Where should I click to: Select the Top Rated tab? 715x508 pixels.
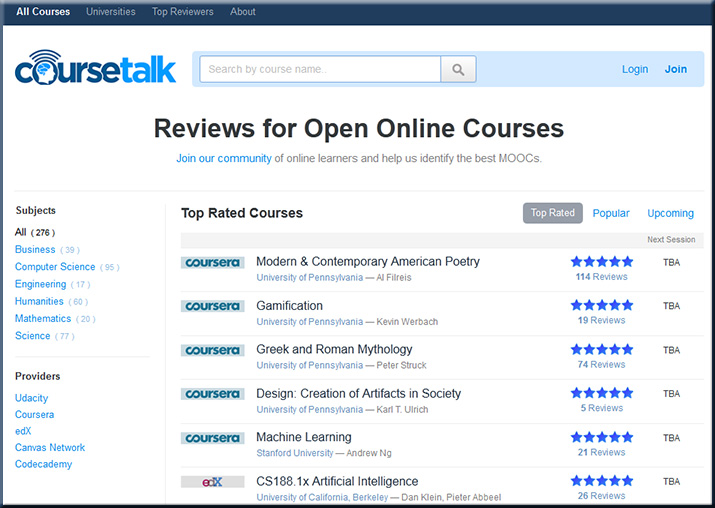point(553,213)
